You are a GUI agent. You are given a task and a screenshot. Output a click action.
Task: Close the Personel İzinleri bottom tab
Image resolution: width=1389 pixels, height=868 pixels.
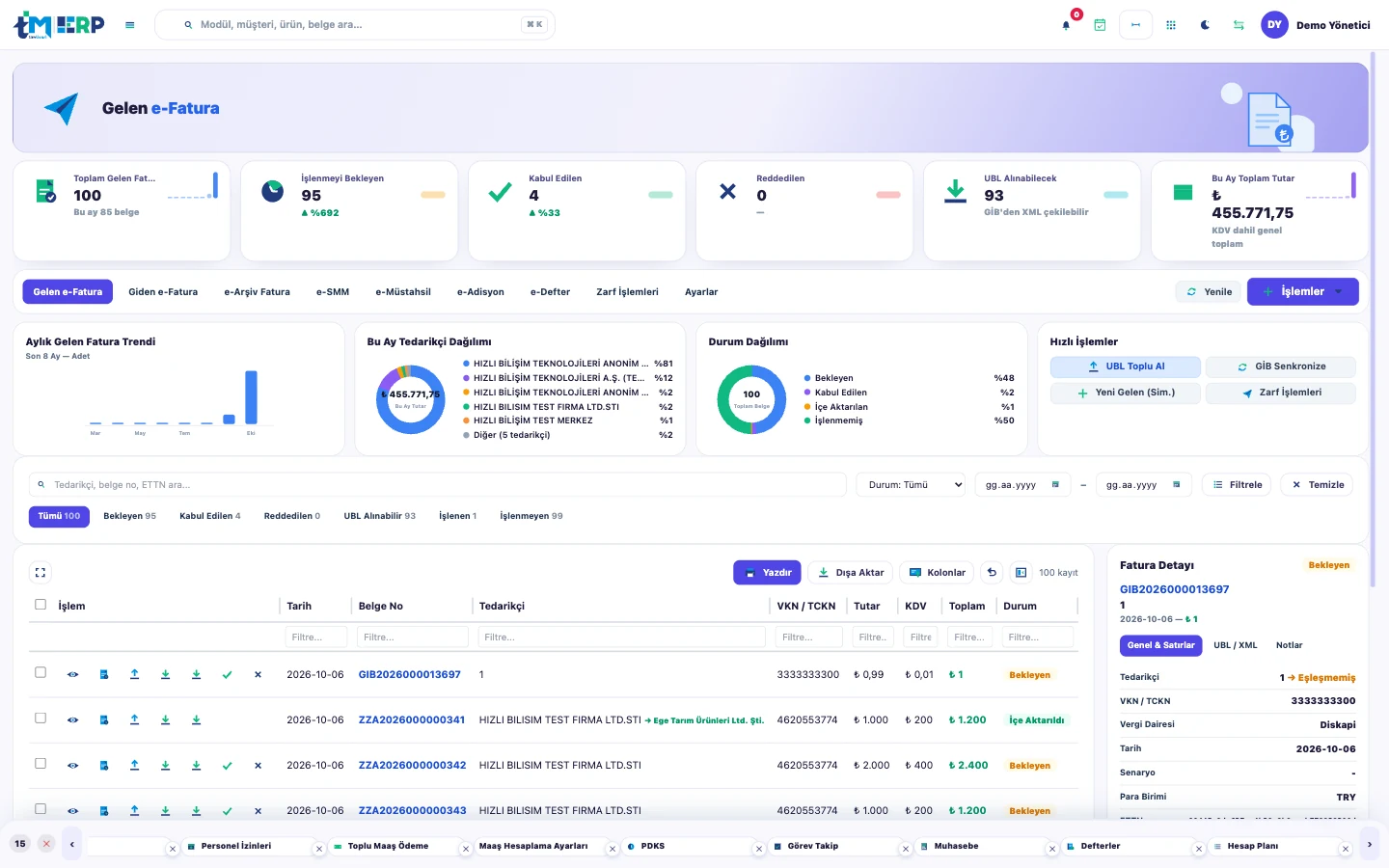(x=319, y=849)
